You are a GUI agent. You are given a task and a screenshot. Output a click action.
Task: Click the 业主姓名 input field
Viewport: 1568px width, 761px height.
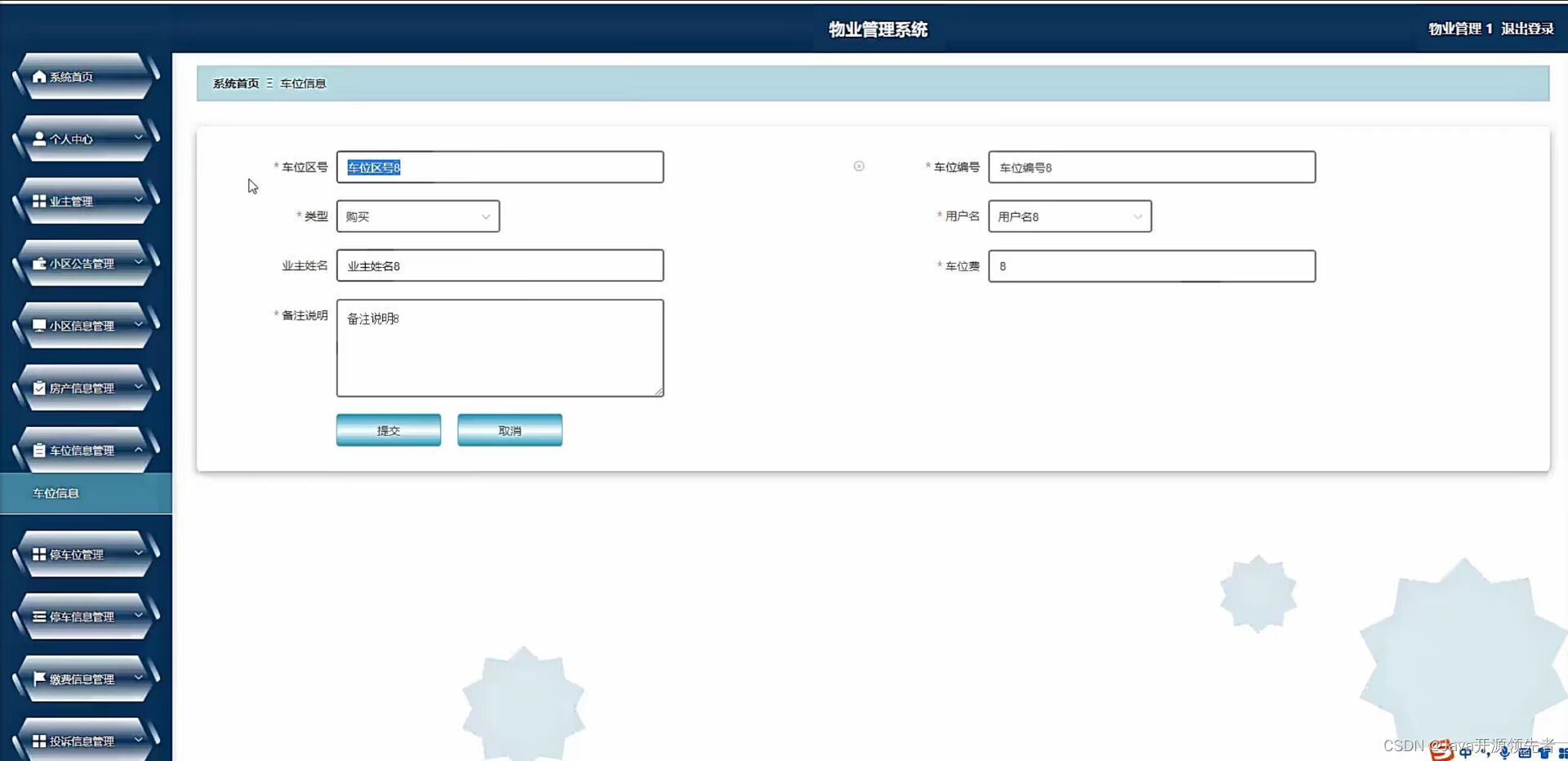(500, 265)
